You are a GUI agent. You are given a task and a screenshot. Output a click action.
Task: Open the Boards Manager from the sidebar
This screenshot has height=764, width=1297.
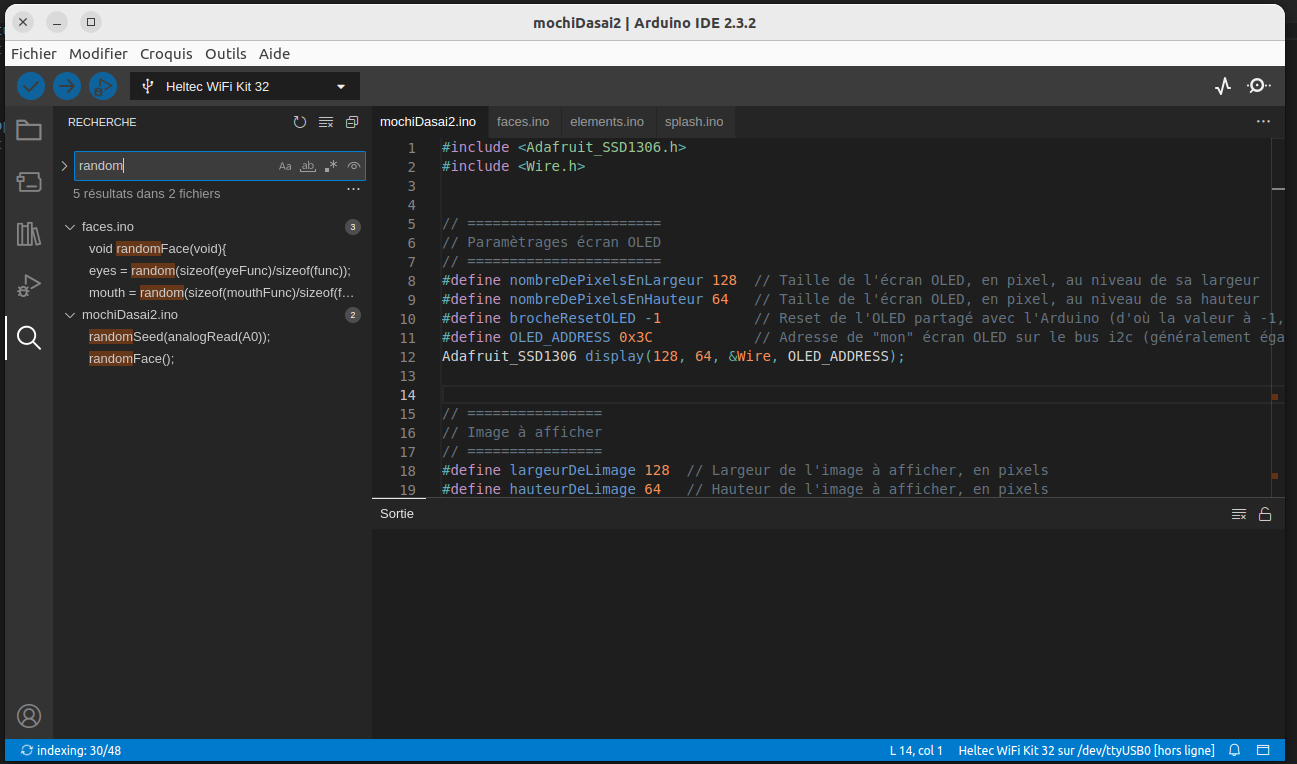click(28, 182)
